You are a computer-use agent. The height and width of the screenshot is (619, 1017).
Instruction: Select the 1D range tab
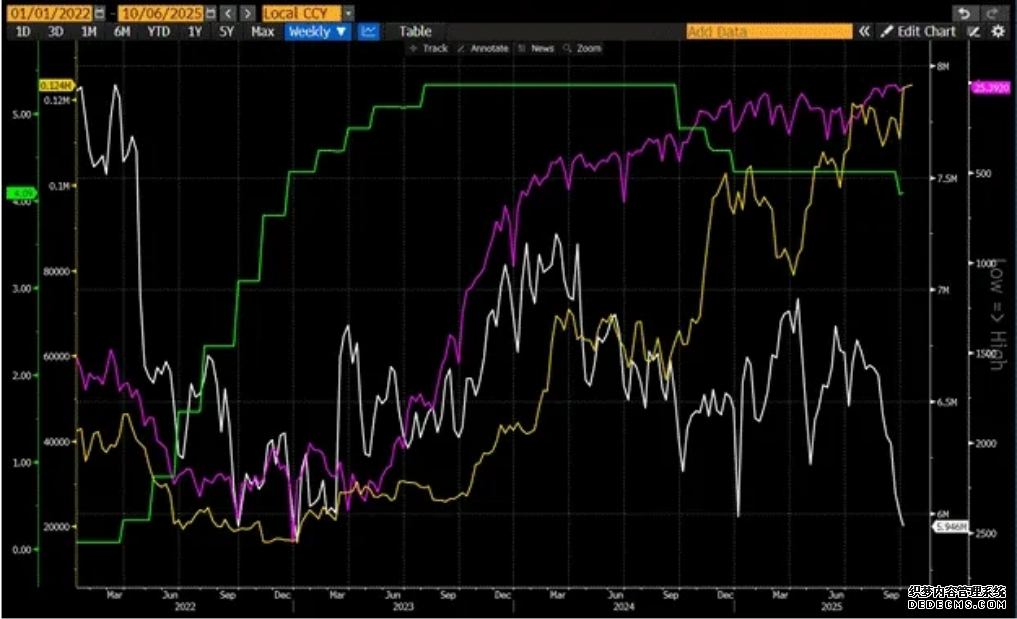tap(23, 31)
